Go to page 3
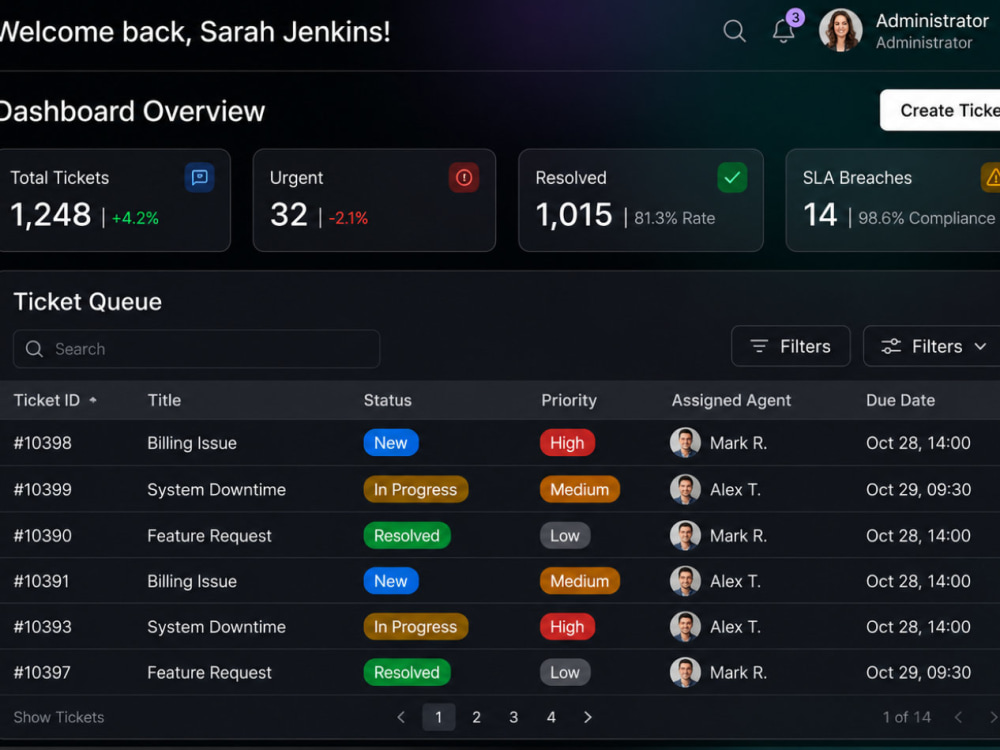Image resolution: width=1000 pixels, height=750 pixels. (513, 717)
